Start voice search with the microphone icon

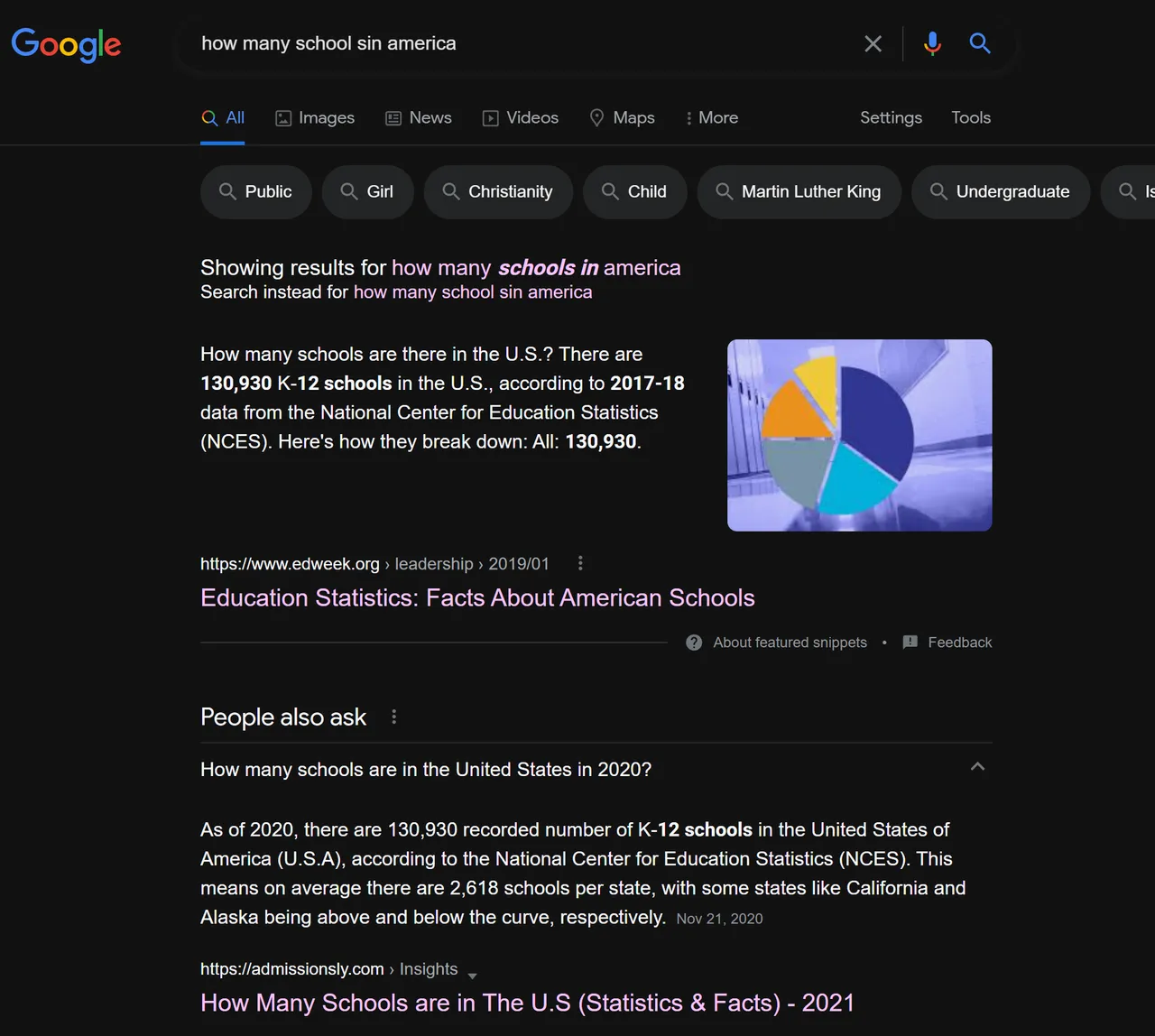click(x=932, y=43)
